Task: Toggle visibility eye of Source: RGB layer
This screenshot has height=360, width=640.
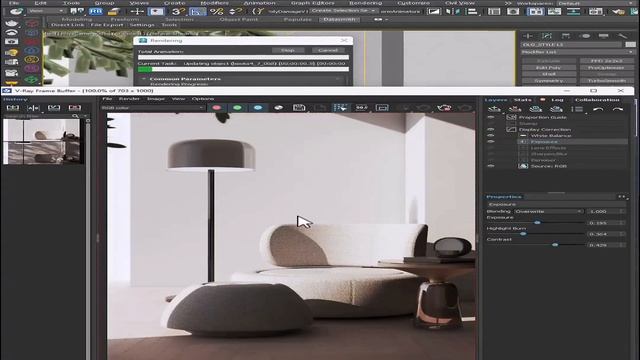Action: point(491,166)
